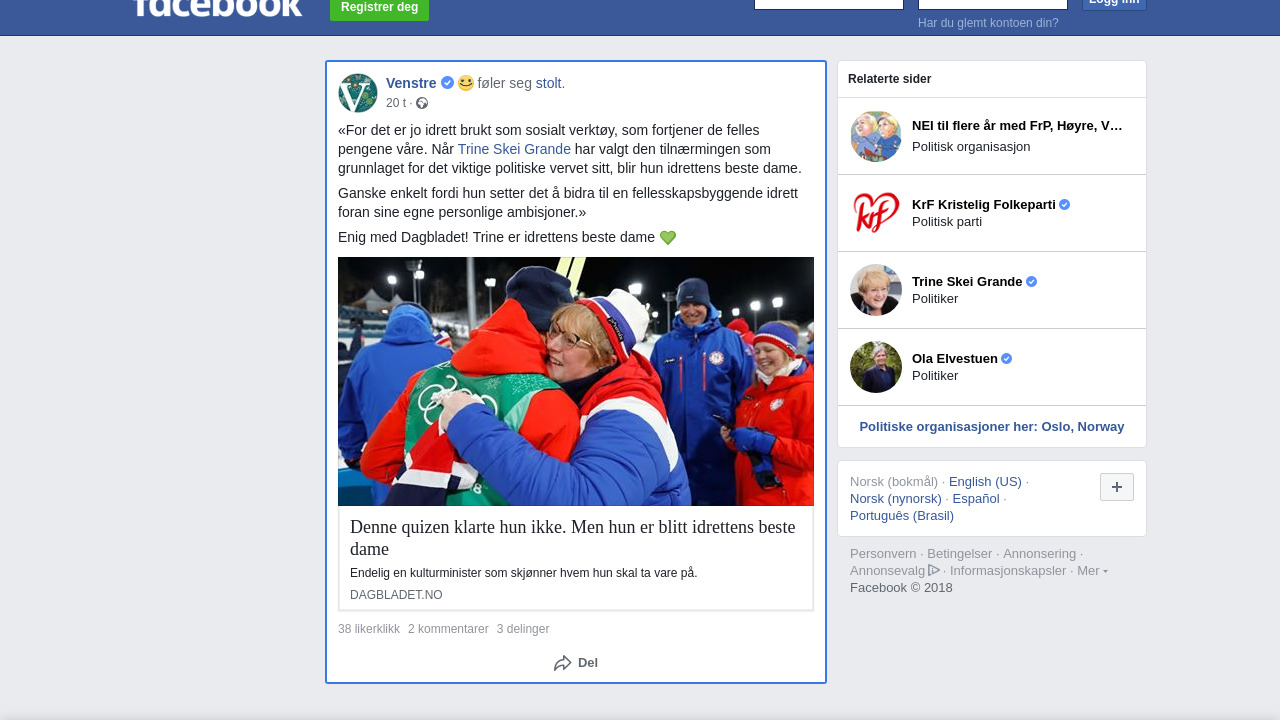This screenshot has width=1280, height=720.
Task: Open 'NEI til flere år med FrP, Høyre' page link
Action: click(x=1017, y=126)
